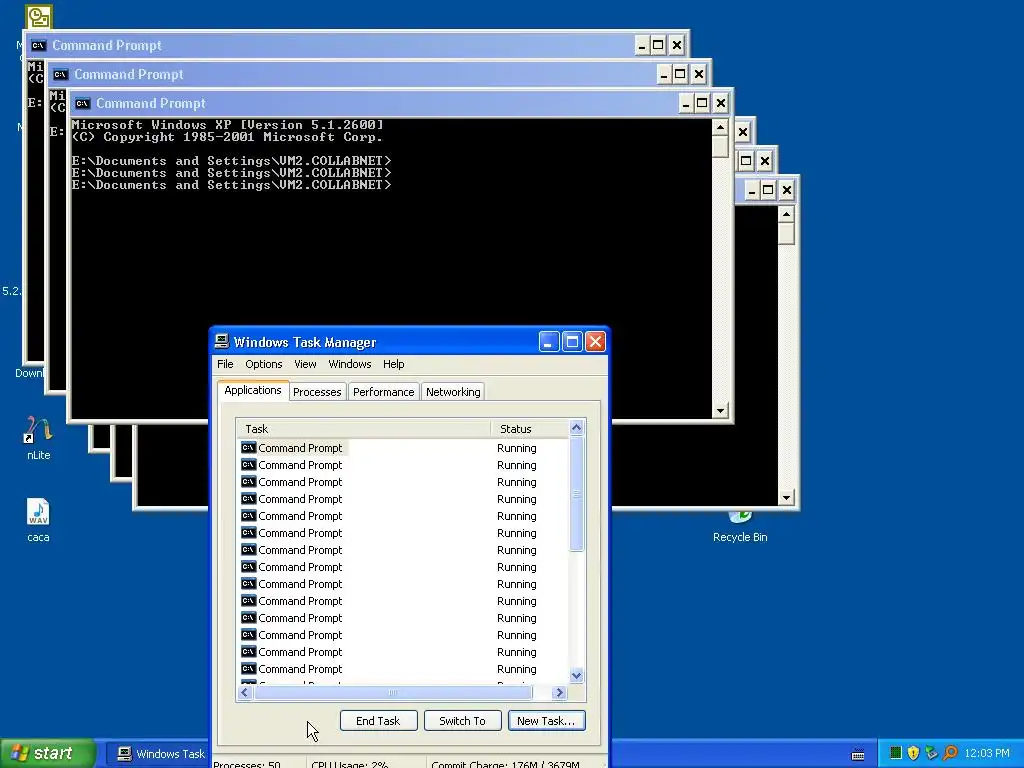This screenshot has width=1024, height=768.
Task: Close the rearmost titled Command Prompt window
Action: pos(677,45)
